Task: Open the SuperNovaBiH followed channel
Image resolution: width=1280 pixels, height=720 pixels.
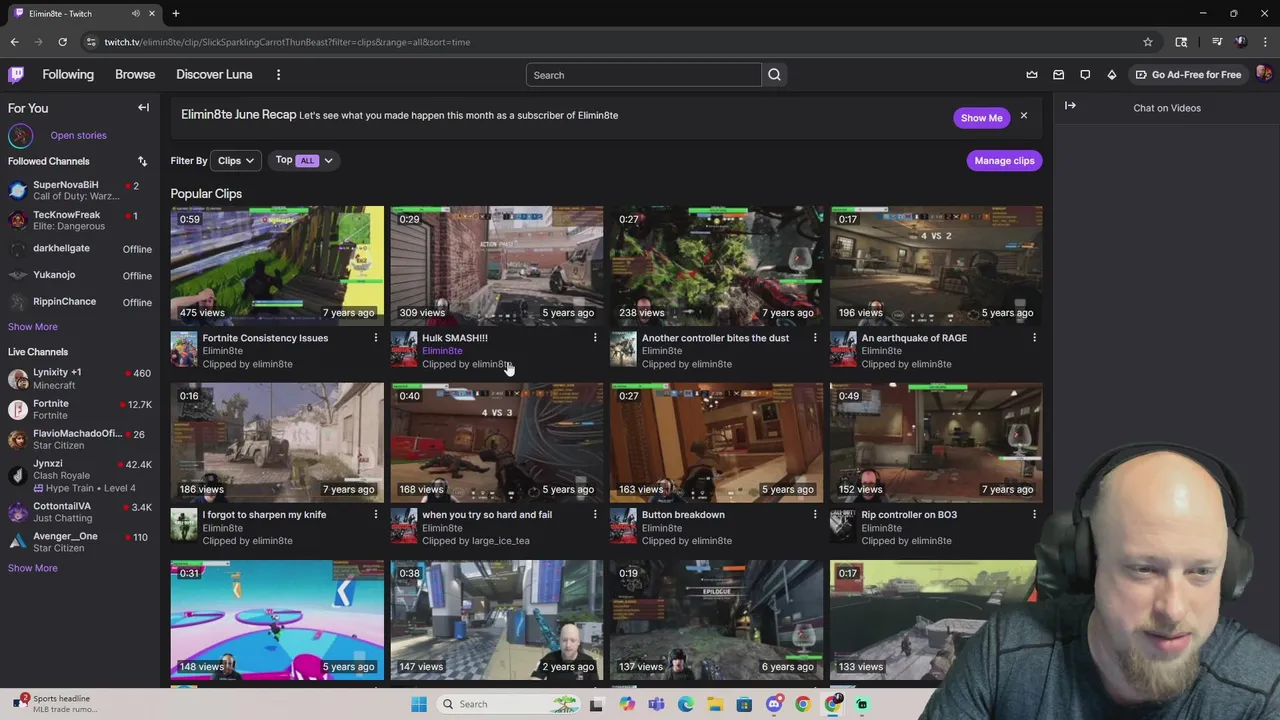Action: coord(79,190)
